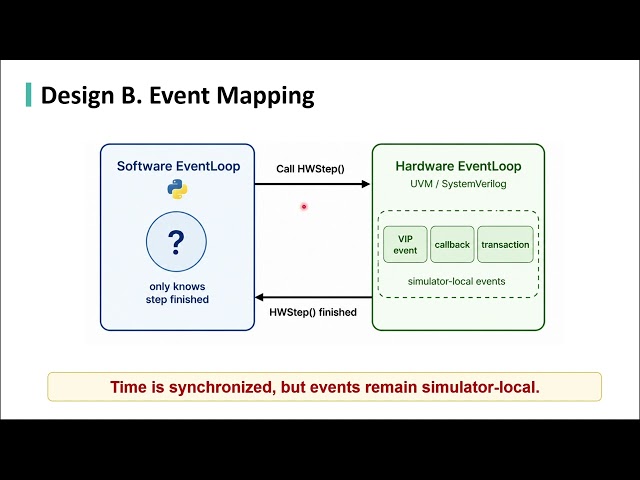Click the 'Software EventLoop' heading
Image resolution: width=640 pixels, height=480 pixels.
[178, 166]
